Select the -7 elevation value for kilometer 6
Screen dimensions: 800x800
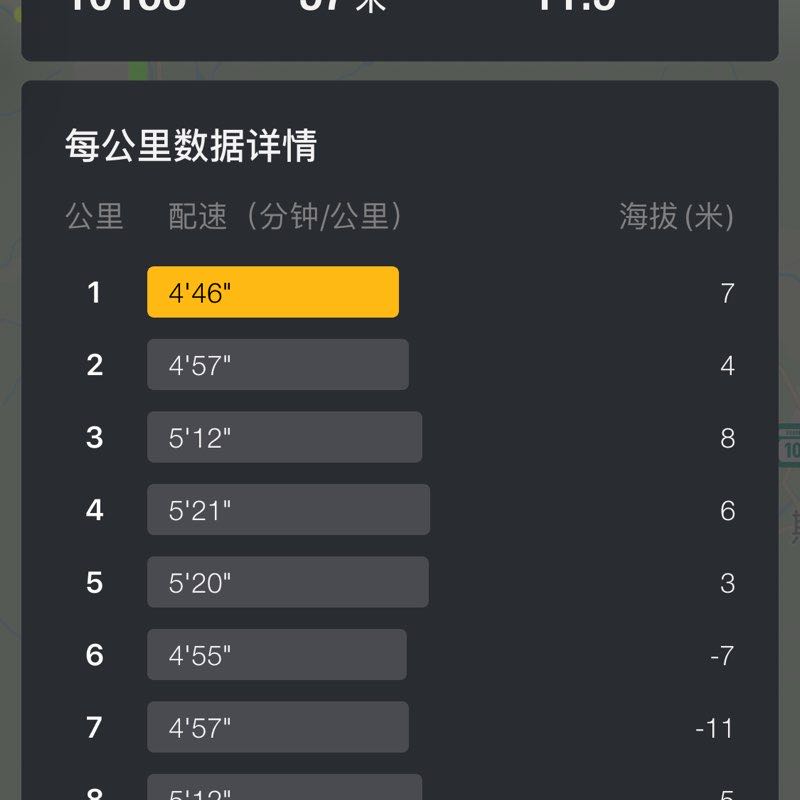pyautogui.click(x=722, y=656)
